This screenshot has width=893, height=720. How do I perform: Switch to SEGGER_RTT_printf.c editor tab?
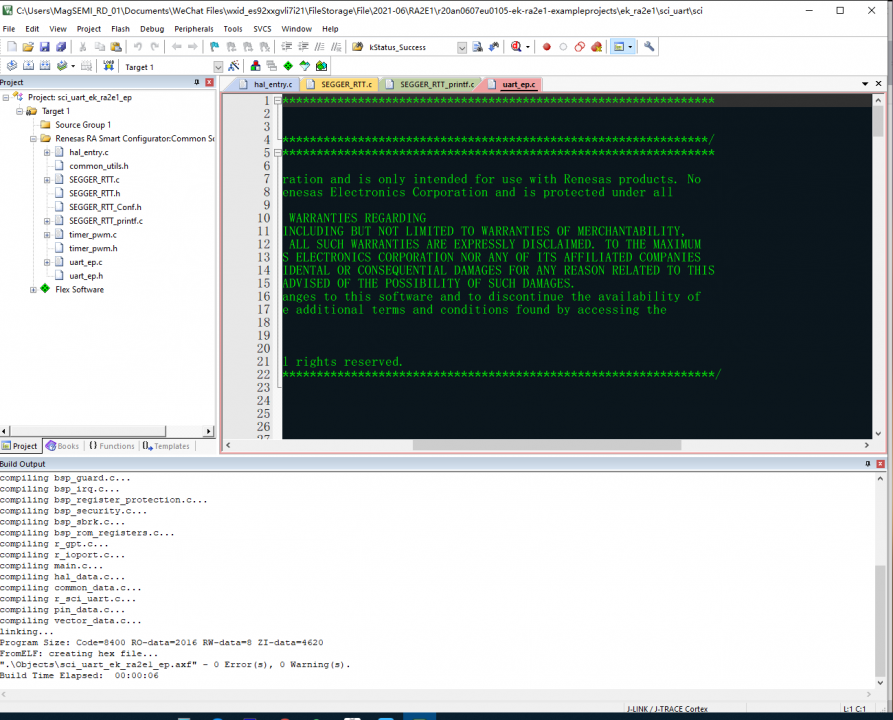coord(431,84)
